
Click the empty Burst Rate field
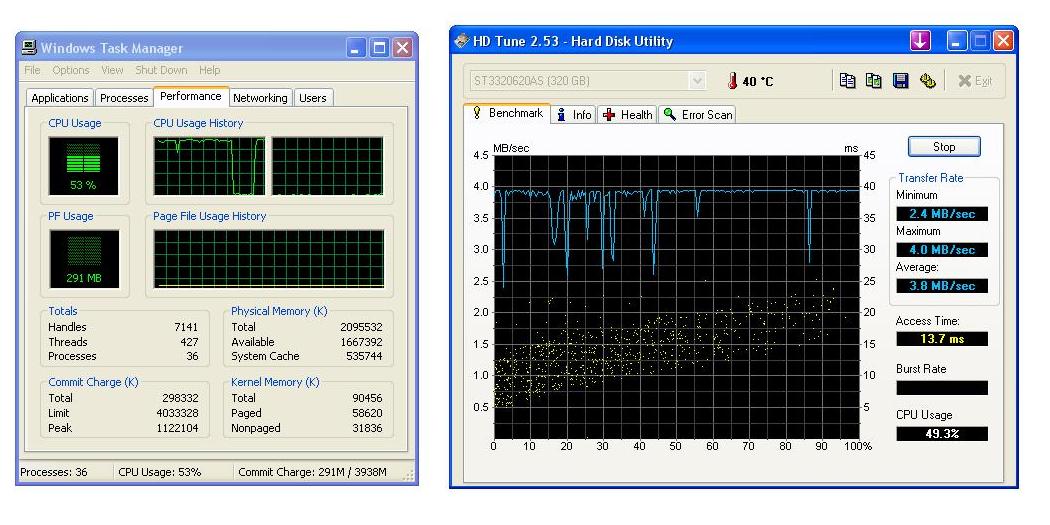pyautogui.click(x=942, y=388)
